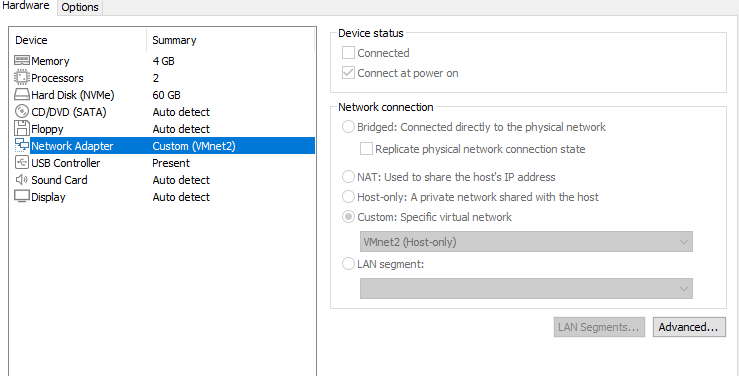Select the NAT network option
The width and height of the screenshot is (739, 376).
[348, 177]
